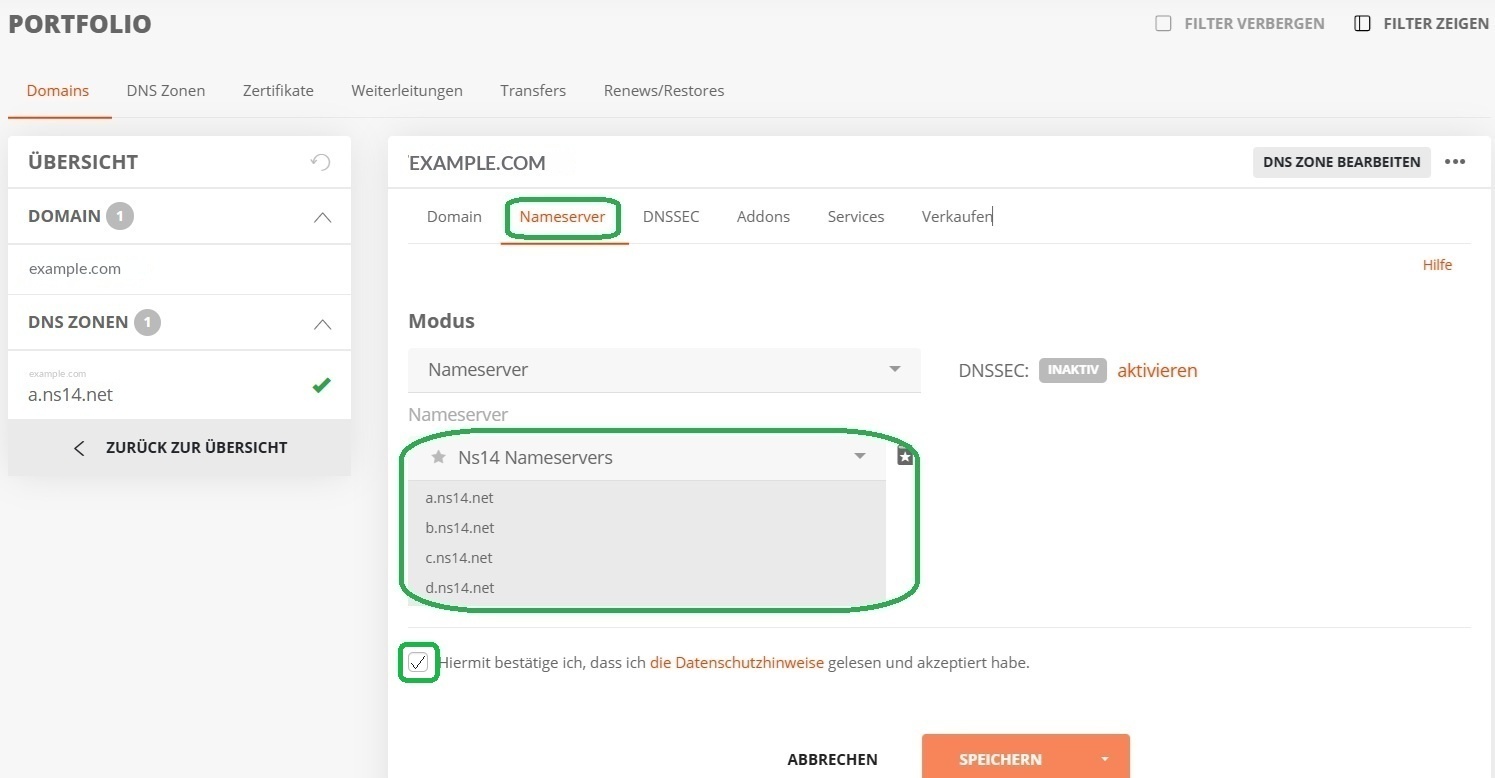
Task: Click the reset arrow icon beside ÜBERSICHT
Action: click(x=320, y=162)
